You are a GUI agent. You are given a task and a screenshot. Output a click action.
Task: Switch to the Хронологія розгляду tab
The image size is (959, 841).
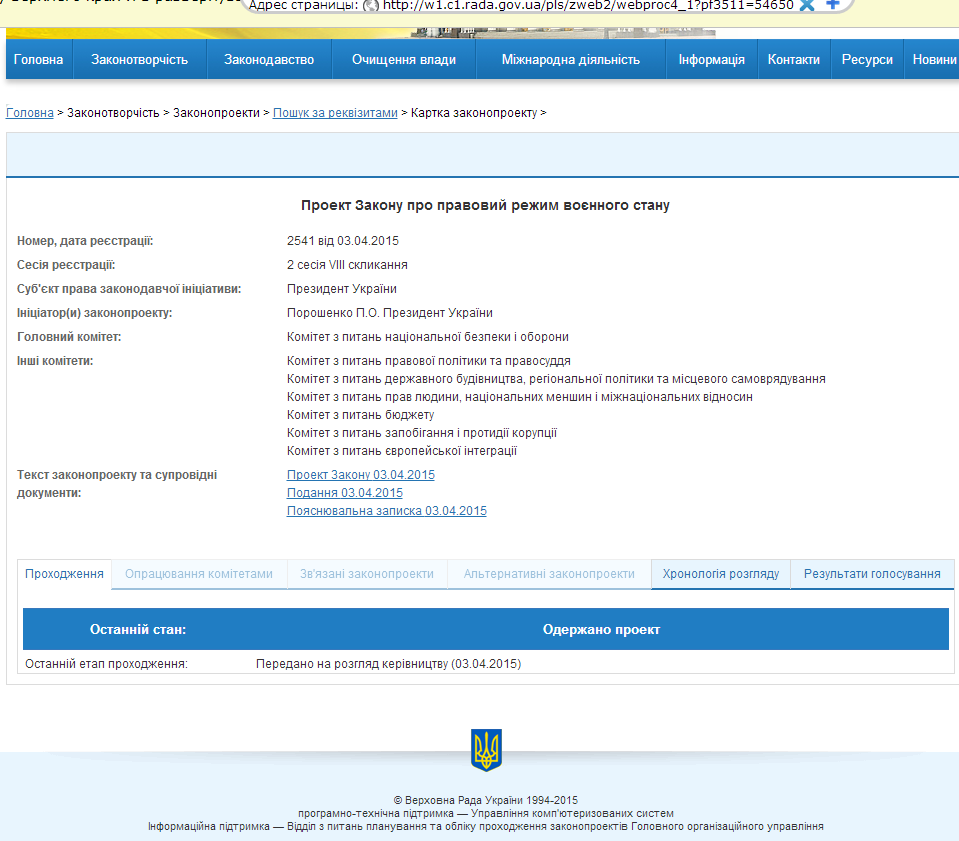(x=720, y=574)
